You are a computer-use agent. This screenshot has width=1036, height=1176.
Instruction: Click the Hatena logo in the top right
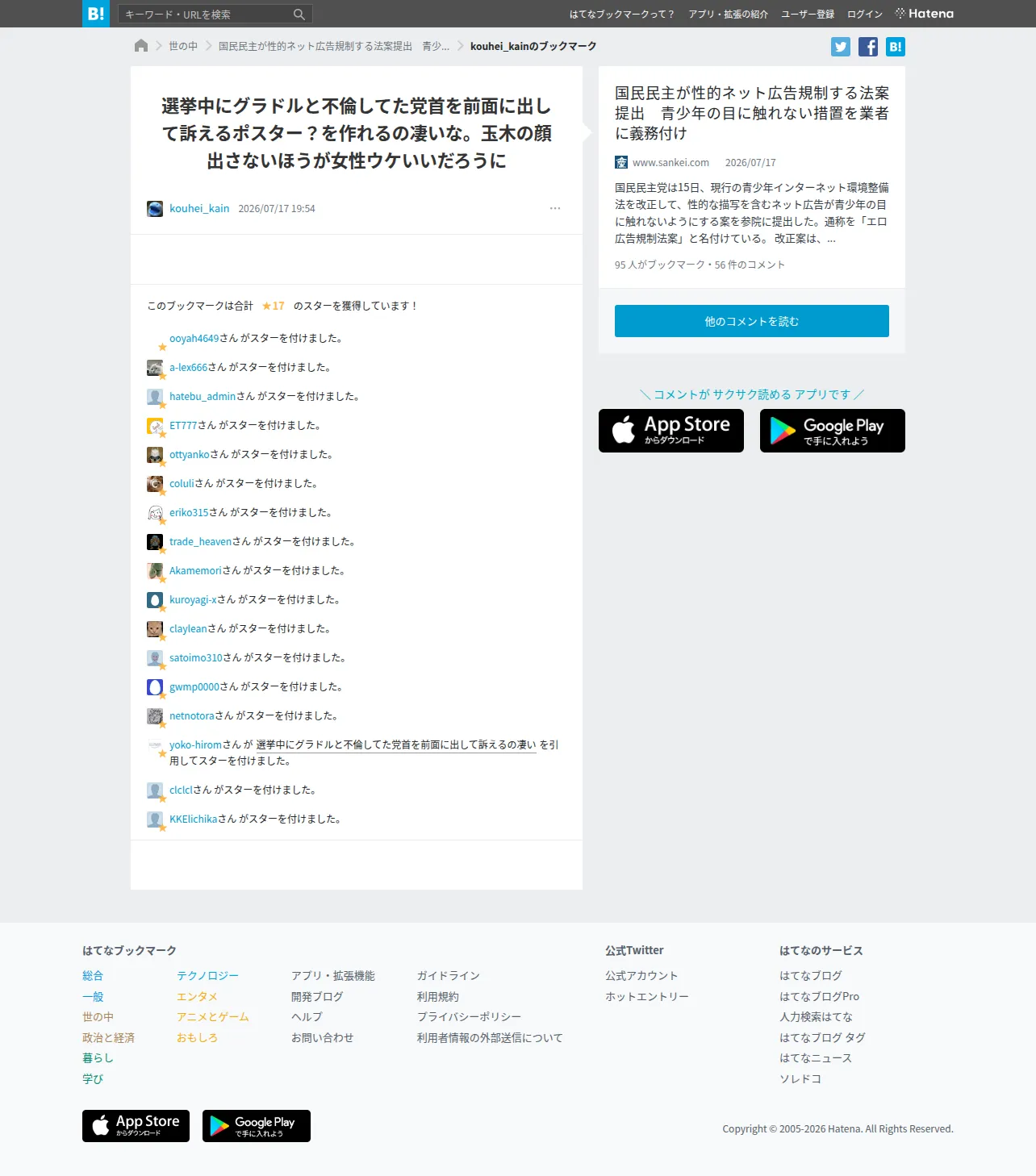(x=925, y=14)
